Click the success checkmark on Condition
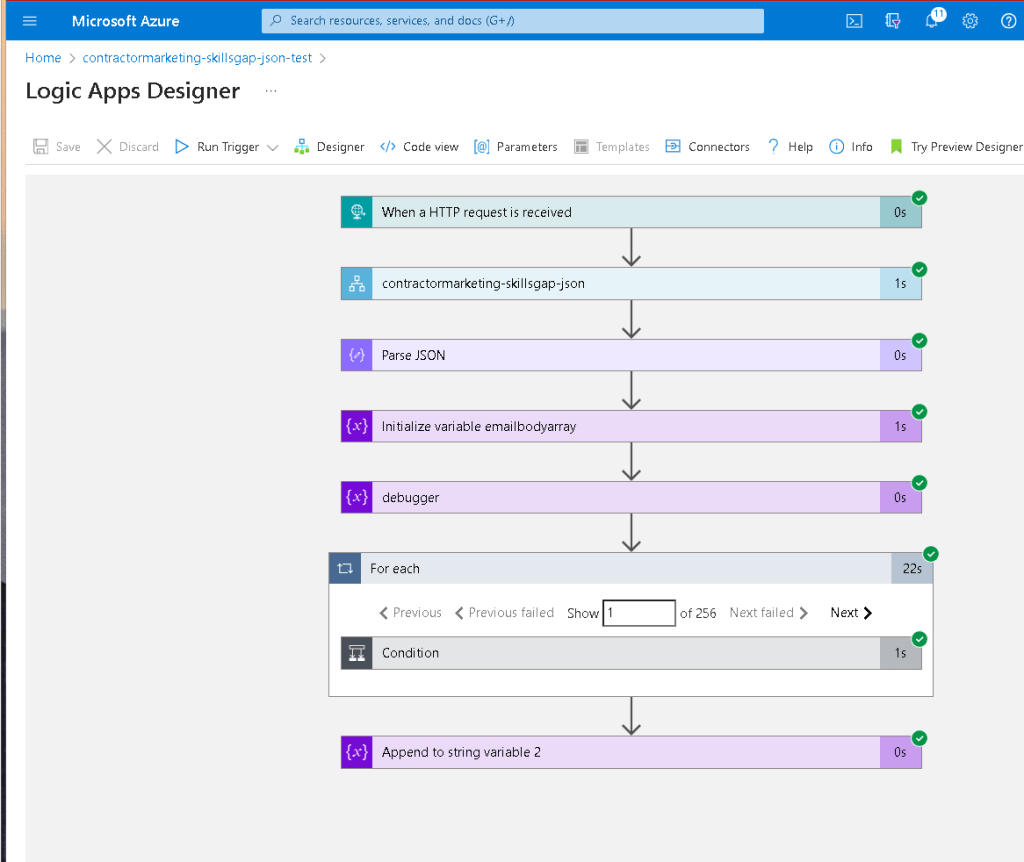The width and height of the screenshot is (1024, 862). tap(920, 639)
